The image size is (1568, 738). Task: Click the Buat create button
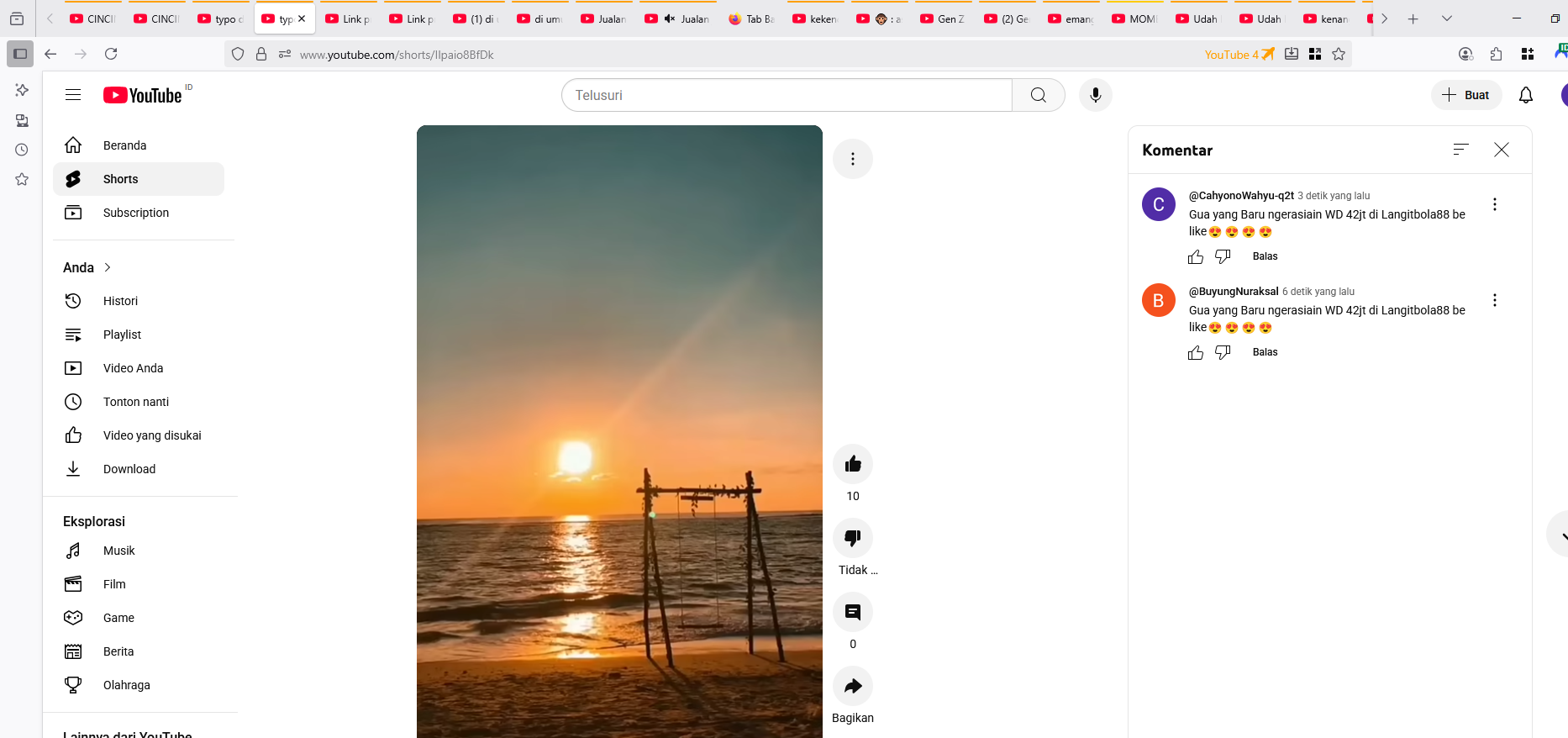1466,95
